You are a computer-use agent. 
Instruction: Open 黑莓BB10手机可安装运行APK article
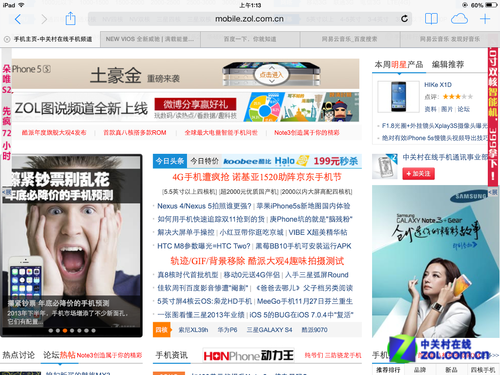click(x=303, y=246)
